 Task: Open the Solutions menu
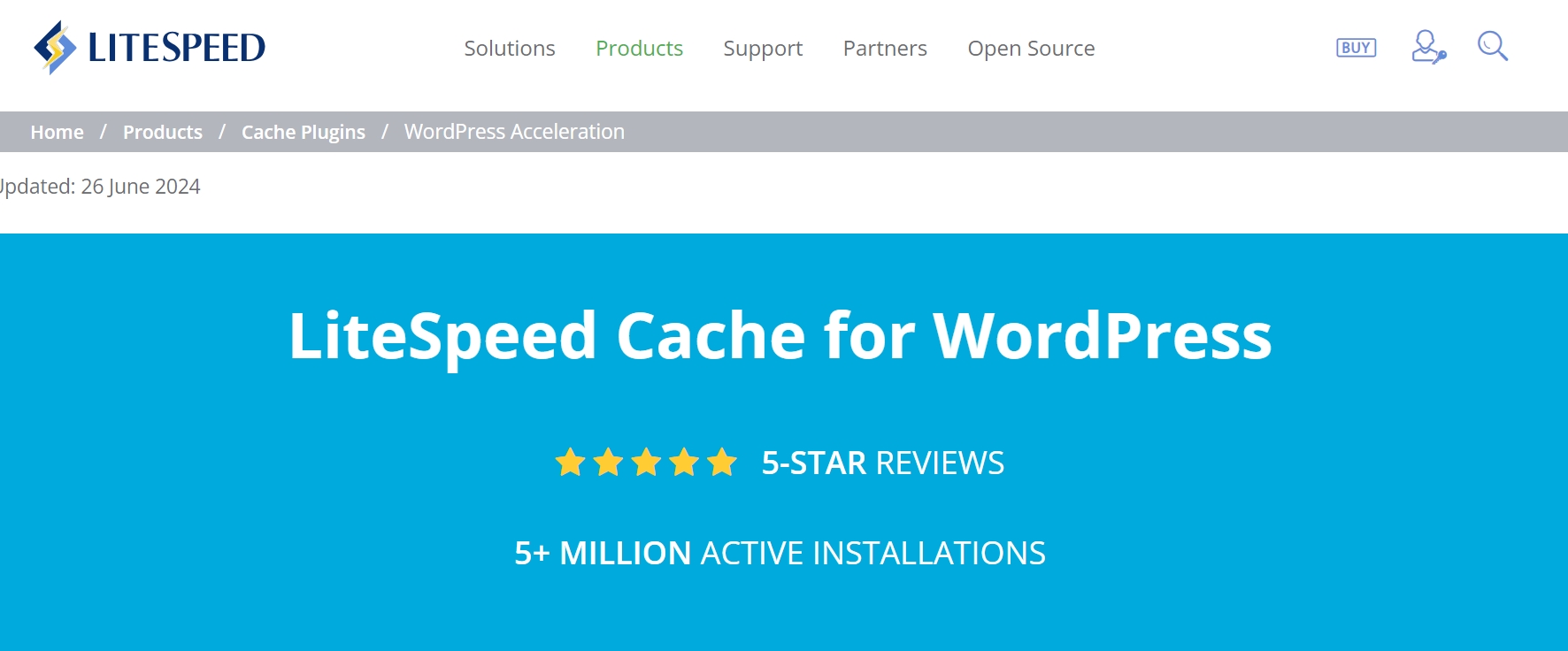pyautogui.click(x=510, y=49)
